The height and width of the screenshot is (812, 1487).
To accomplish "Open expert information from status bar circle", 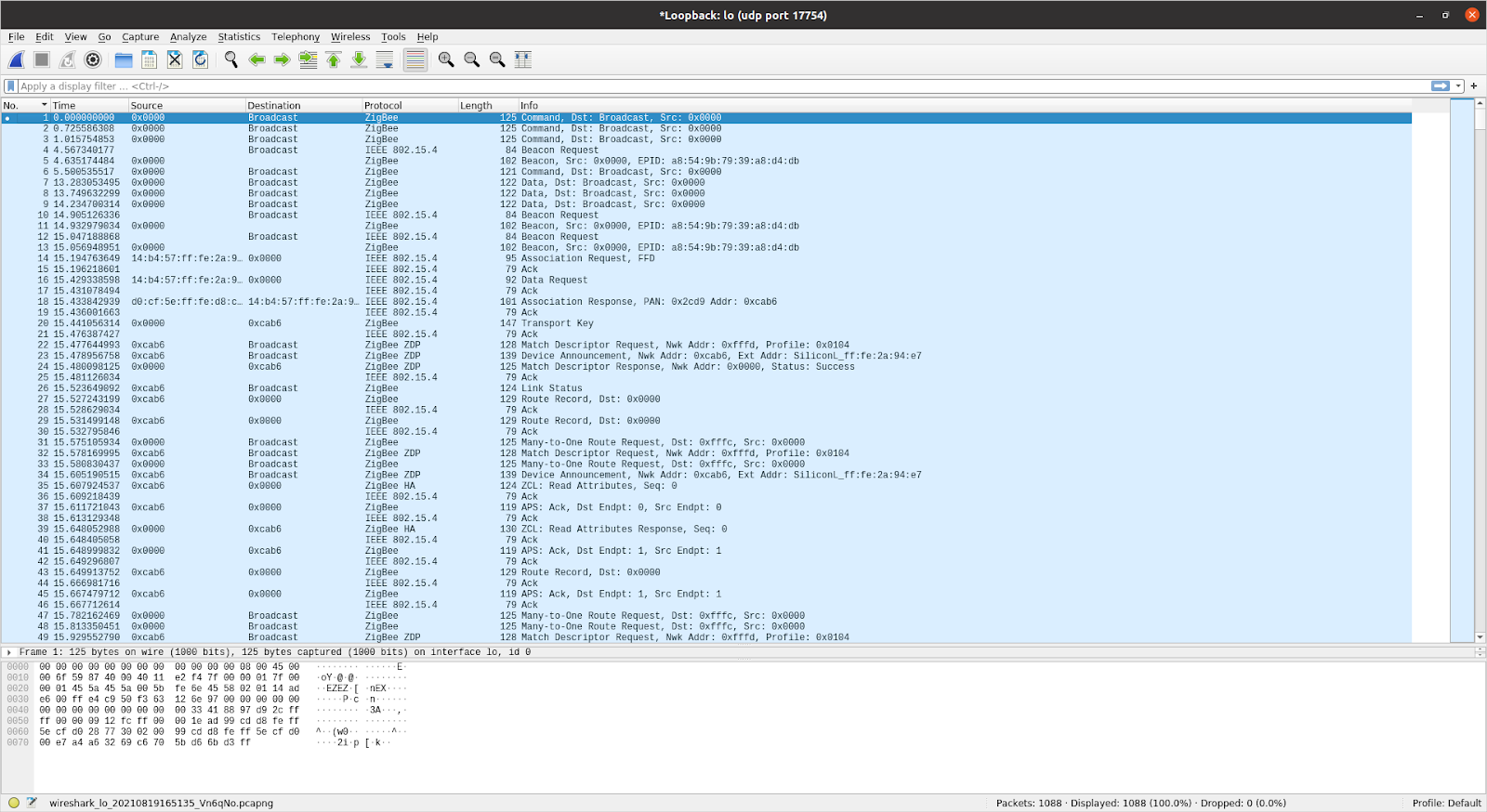I will (x=14, y=803).
